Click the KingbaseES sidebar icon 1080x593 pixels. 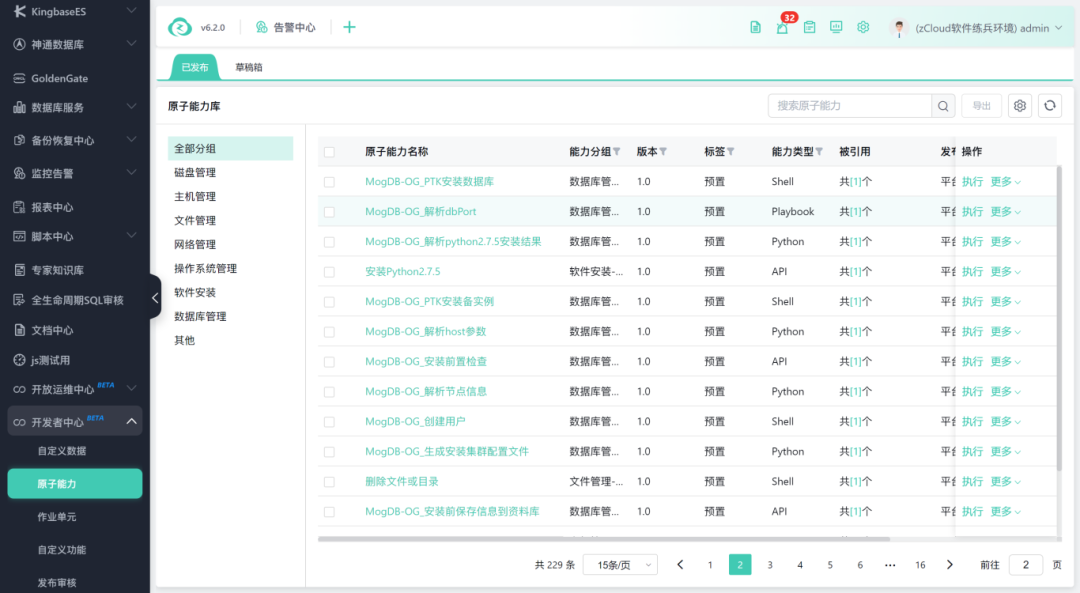(19, 11)
